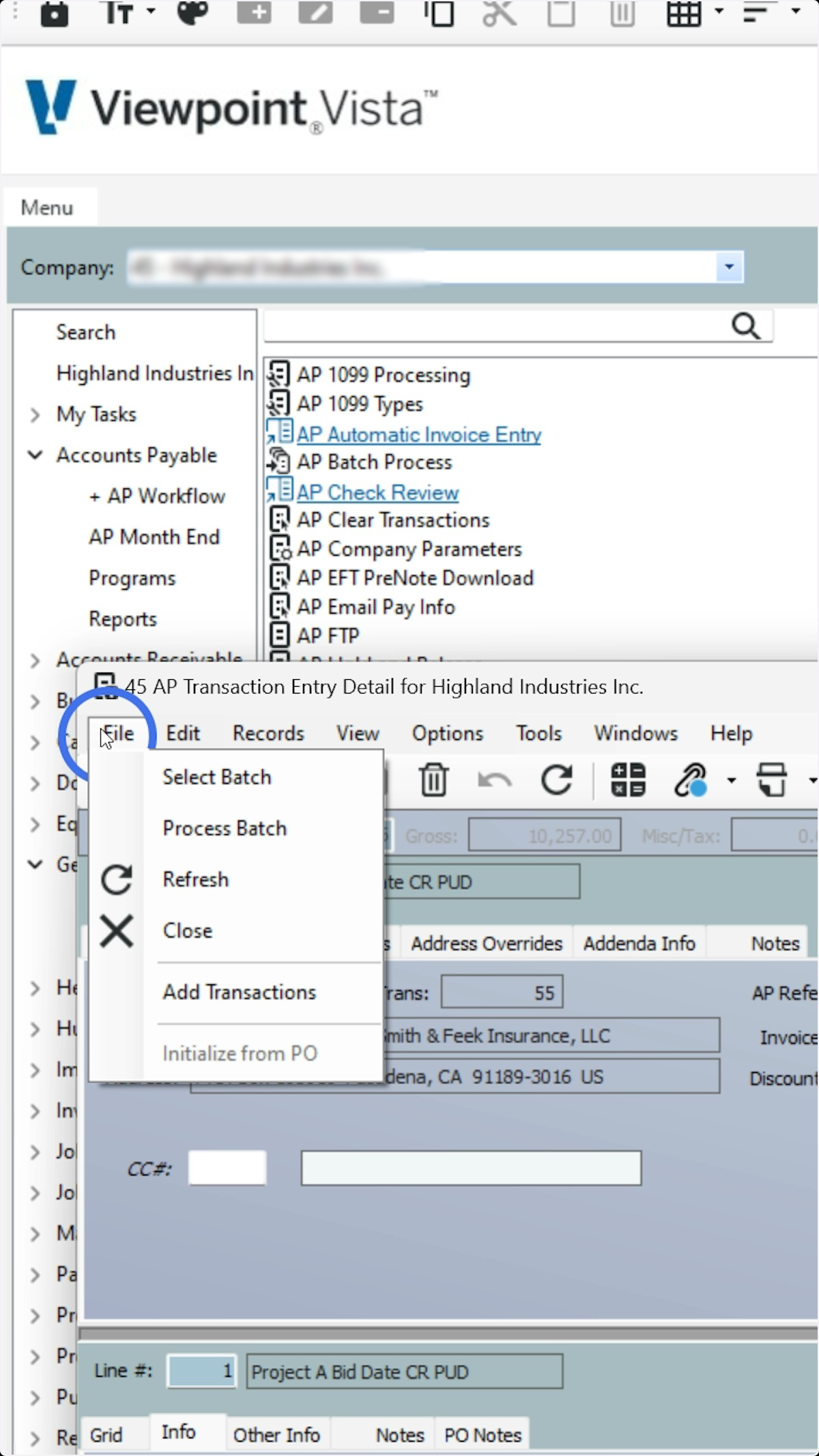Click the attachment paperclip icon
The image size is (819, 1456).
coord(691,780)
